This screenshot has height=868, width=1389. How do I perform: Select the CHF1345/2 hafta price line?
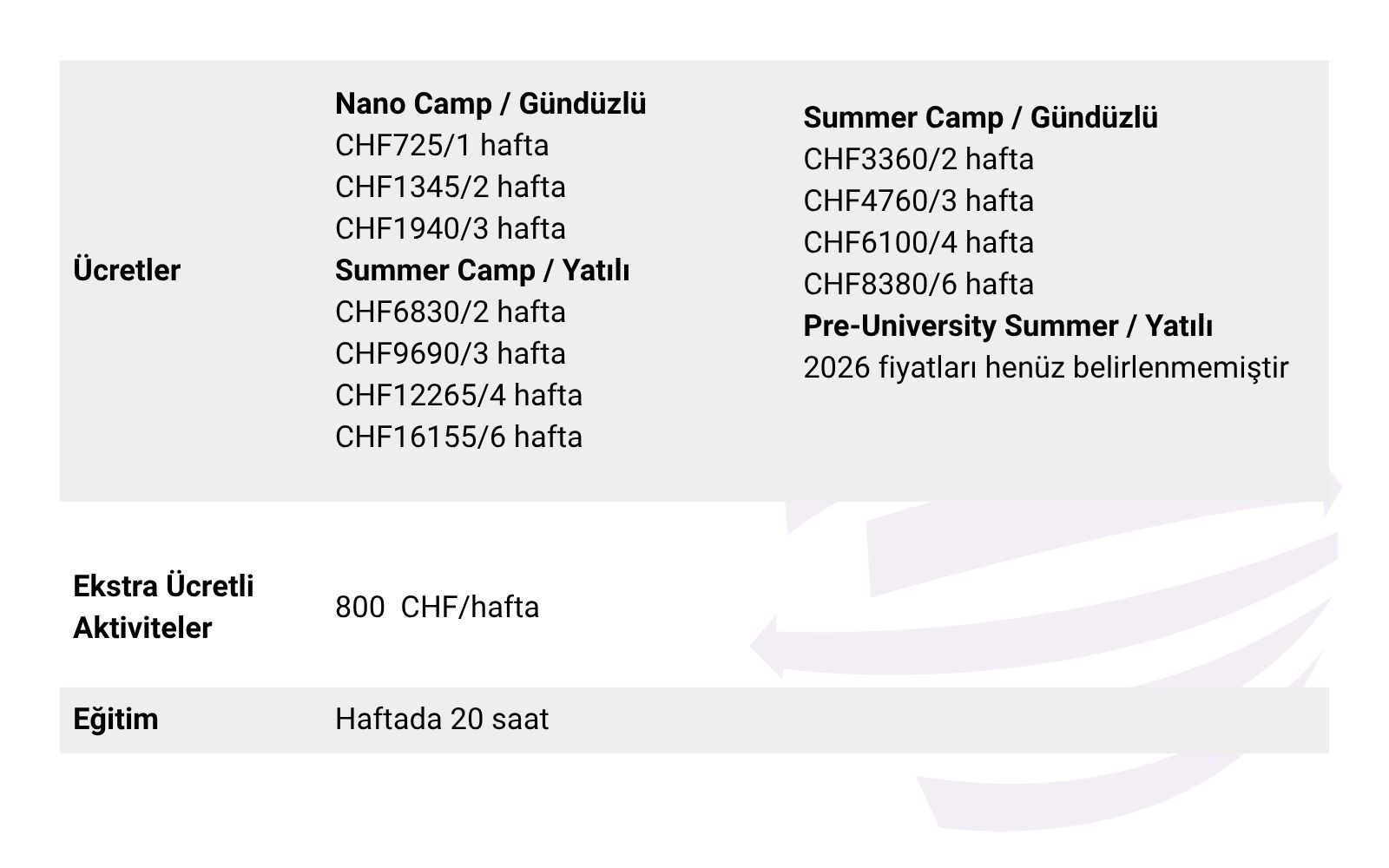[451, 187]
